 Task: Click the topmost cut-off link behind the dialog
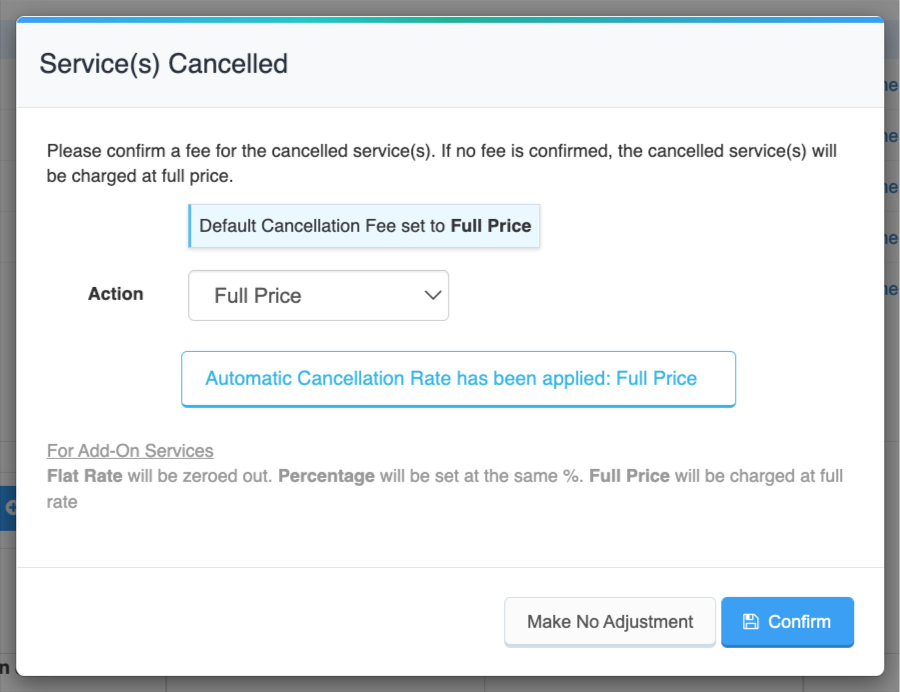tap(891, 86)
